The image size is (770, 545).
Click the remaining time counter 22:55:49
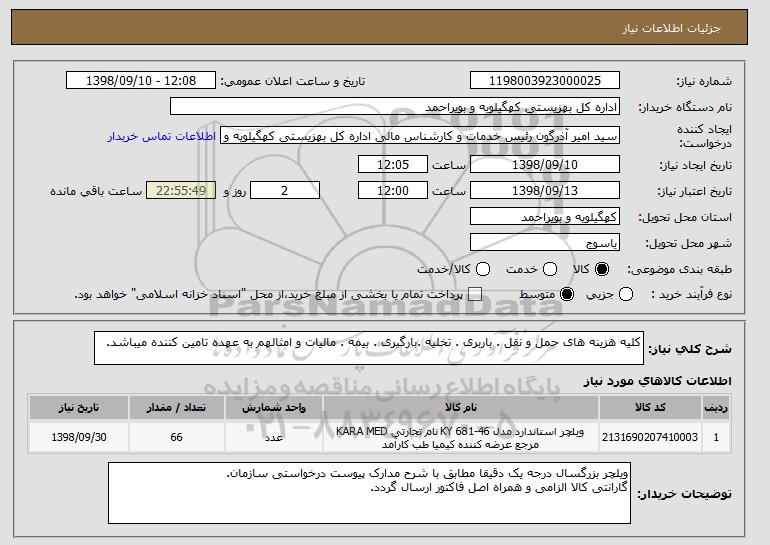click(x=181, y=191)
